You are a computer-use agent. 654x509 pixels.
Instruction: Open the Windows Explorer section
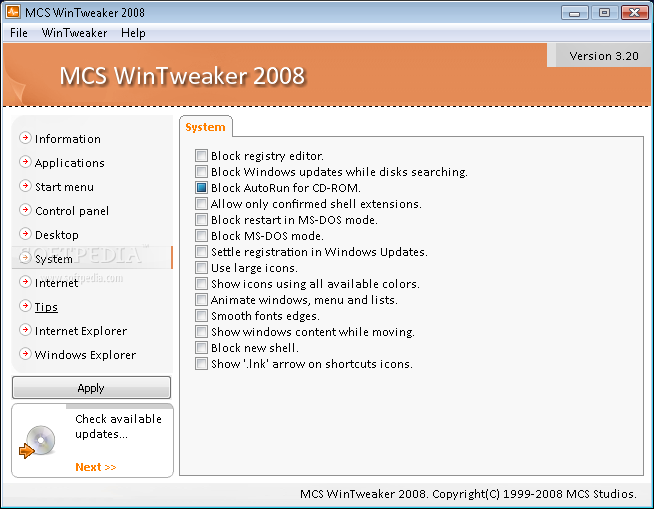tap(85, 355)
